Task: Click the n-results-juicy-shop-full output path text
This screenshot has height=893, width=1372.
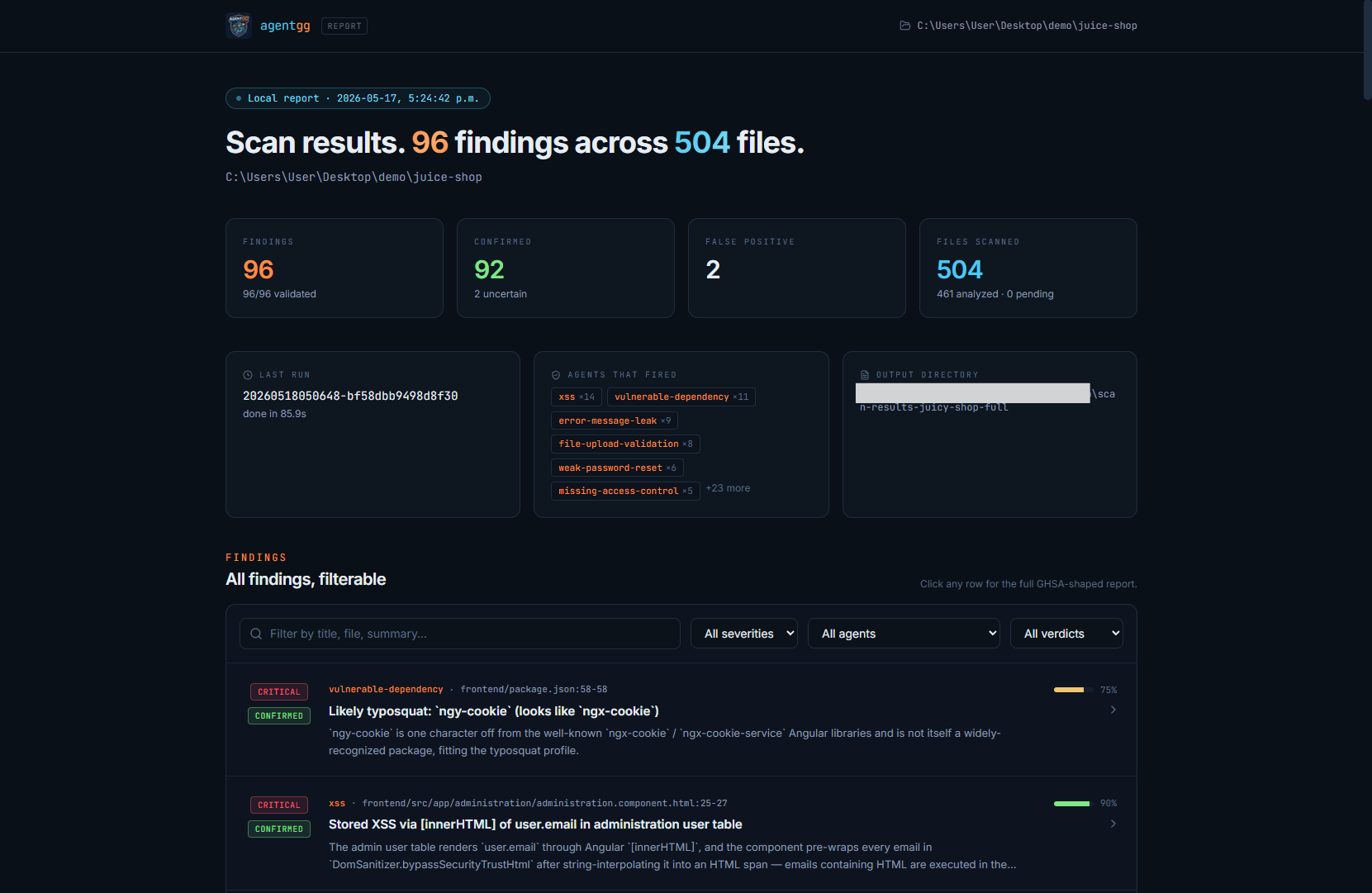Action: 934,407
